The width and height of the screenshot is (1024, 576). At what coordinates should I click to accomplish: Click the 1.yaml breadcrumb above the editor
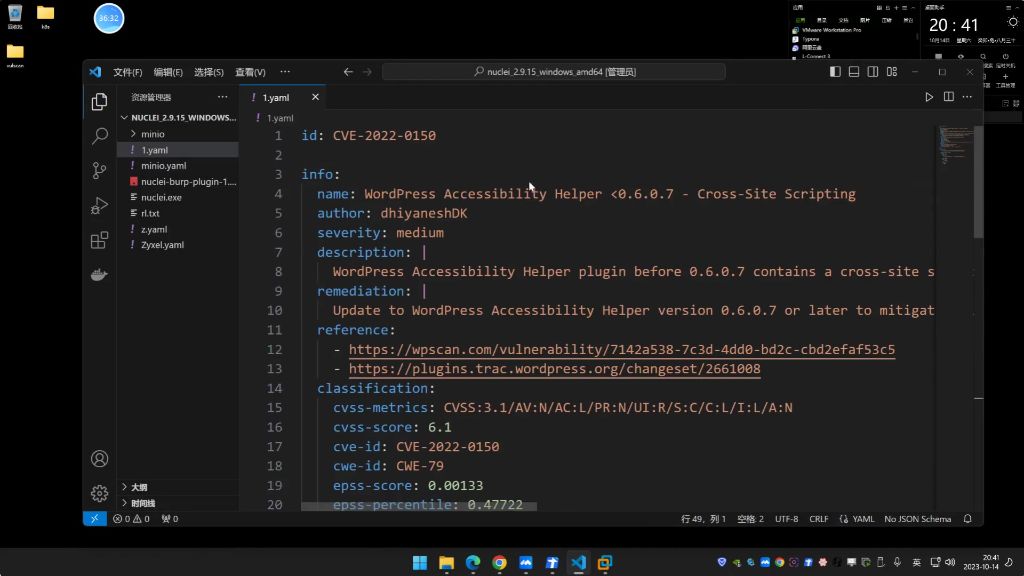(x=274, y=118)
